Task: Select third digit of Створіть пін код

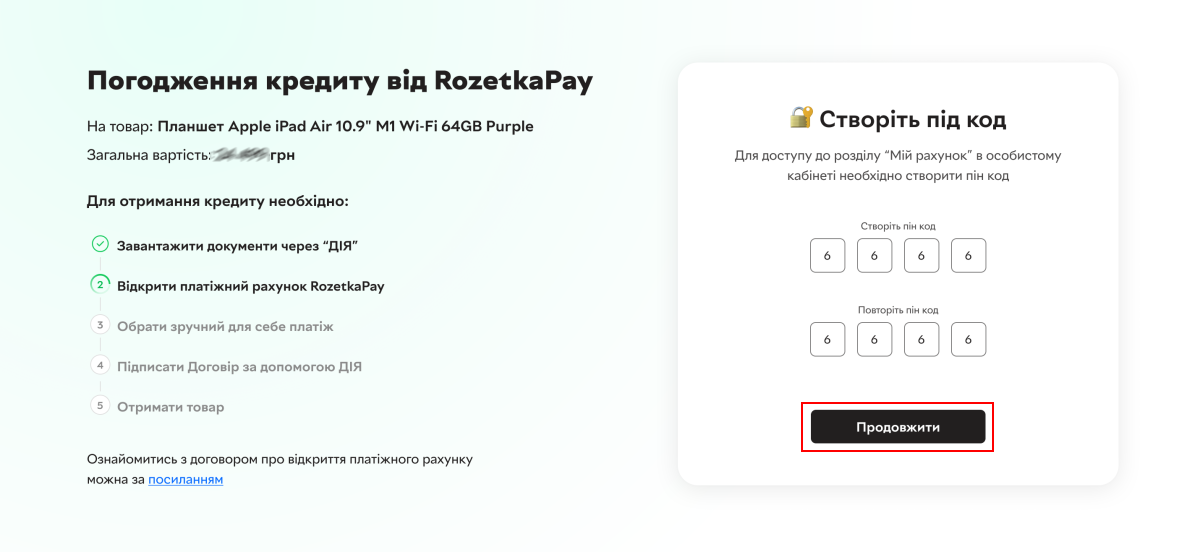Action: pos(921,255)
